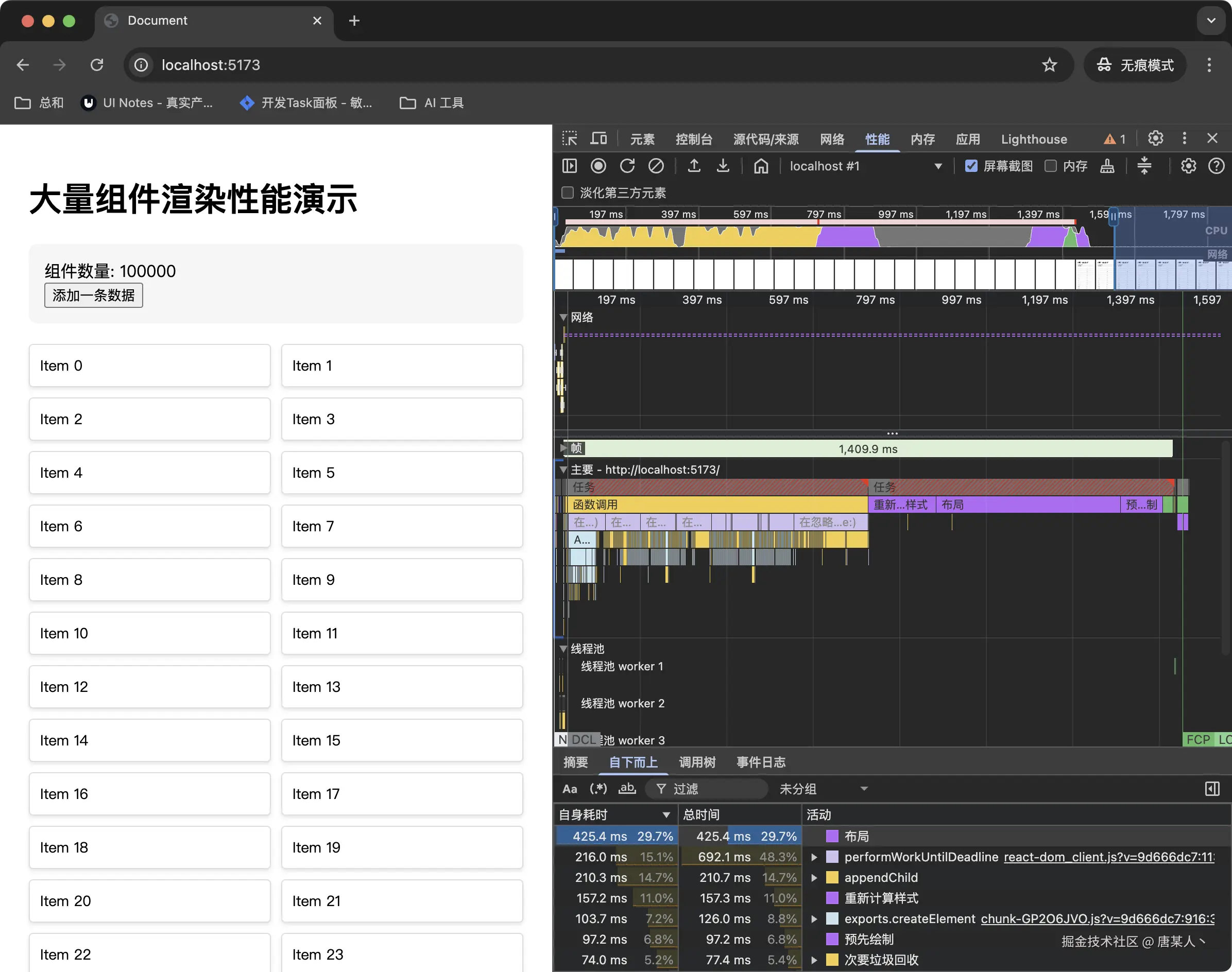Image resolution: width=1232 pixels, height=972 pixels.
Task: Uncheck the 屏幕截图 checkbox
Action: point(971,166)
